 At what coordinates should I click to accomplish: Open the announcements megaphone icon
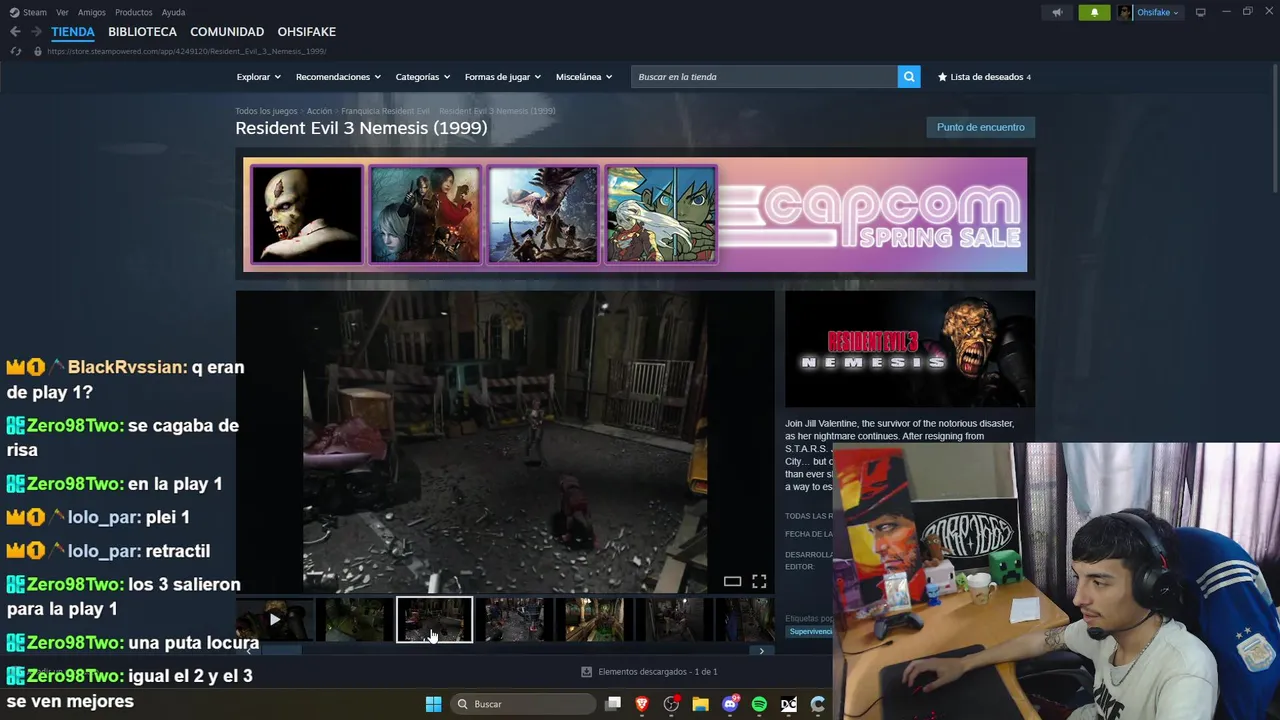(x=1057, y=12)
